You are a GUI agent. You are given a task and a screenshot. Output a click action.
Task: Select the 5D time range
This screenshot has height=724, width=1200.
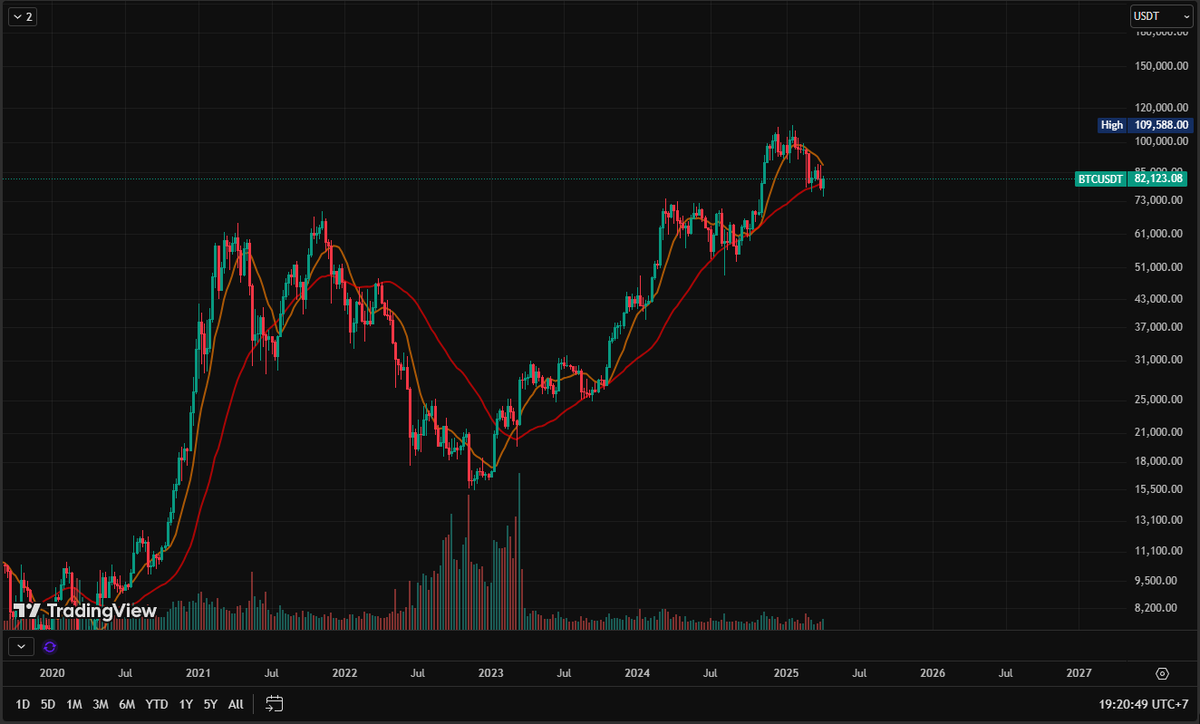pos(48,704)
